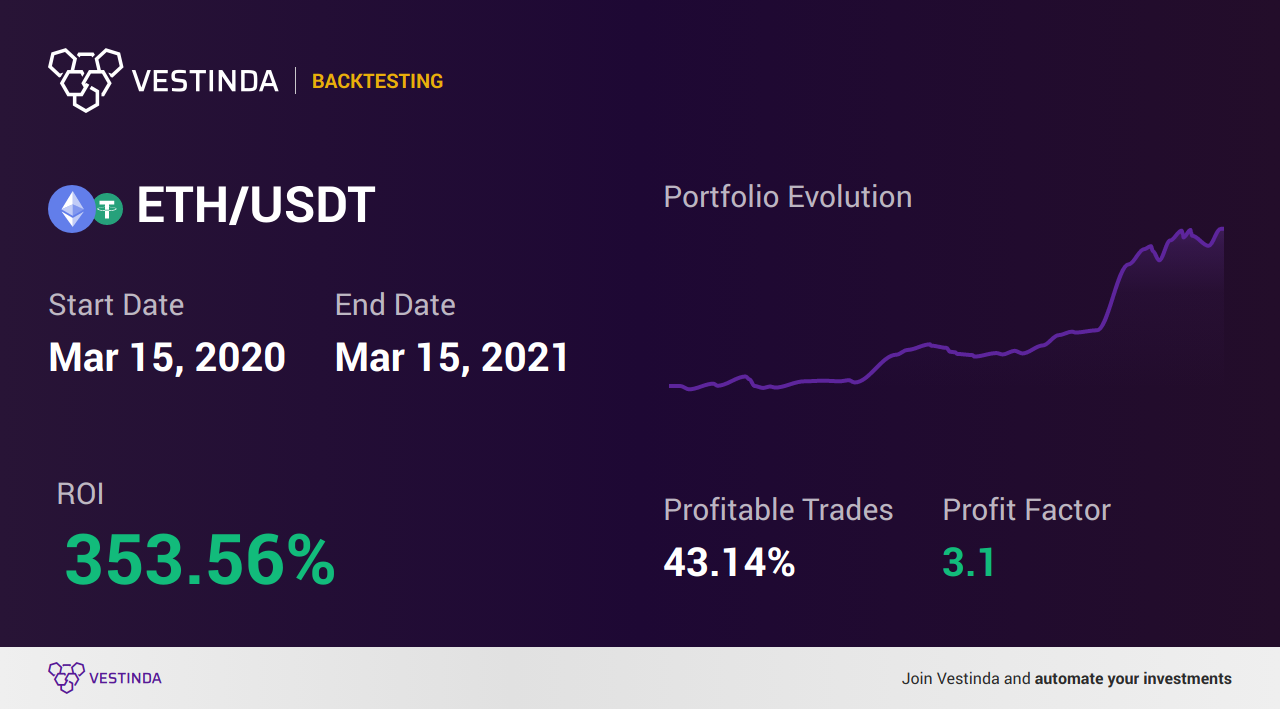Select the Ethereum coin icon
The width and height of the screenshot is (1280, 709).
(70, 208)
